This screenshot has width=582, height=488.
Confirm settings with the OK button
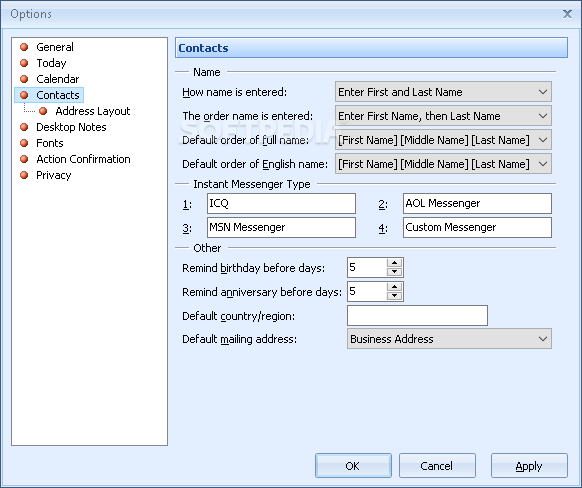click(x=353, y=465)
